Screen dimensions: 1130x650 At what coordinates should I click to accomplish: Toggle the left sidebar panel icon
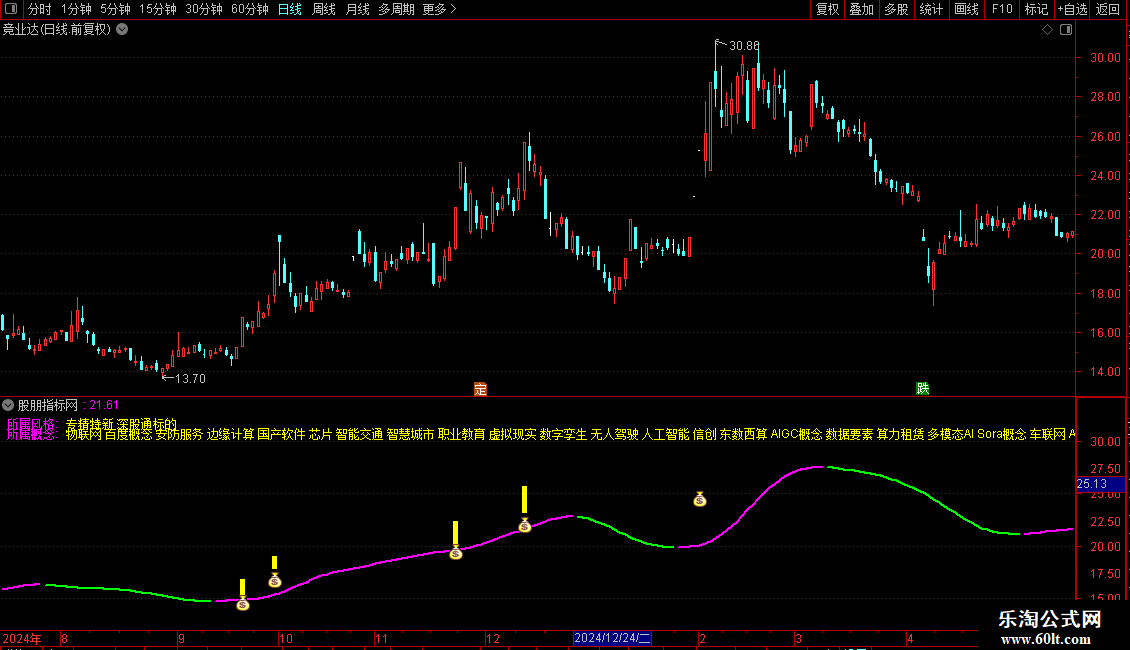point(11,9)
